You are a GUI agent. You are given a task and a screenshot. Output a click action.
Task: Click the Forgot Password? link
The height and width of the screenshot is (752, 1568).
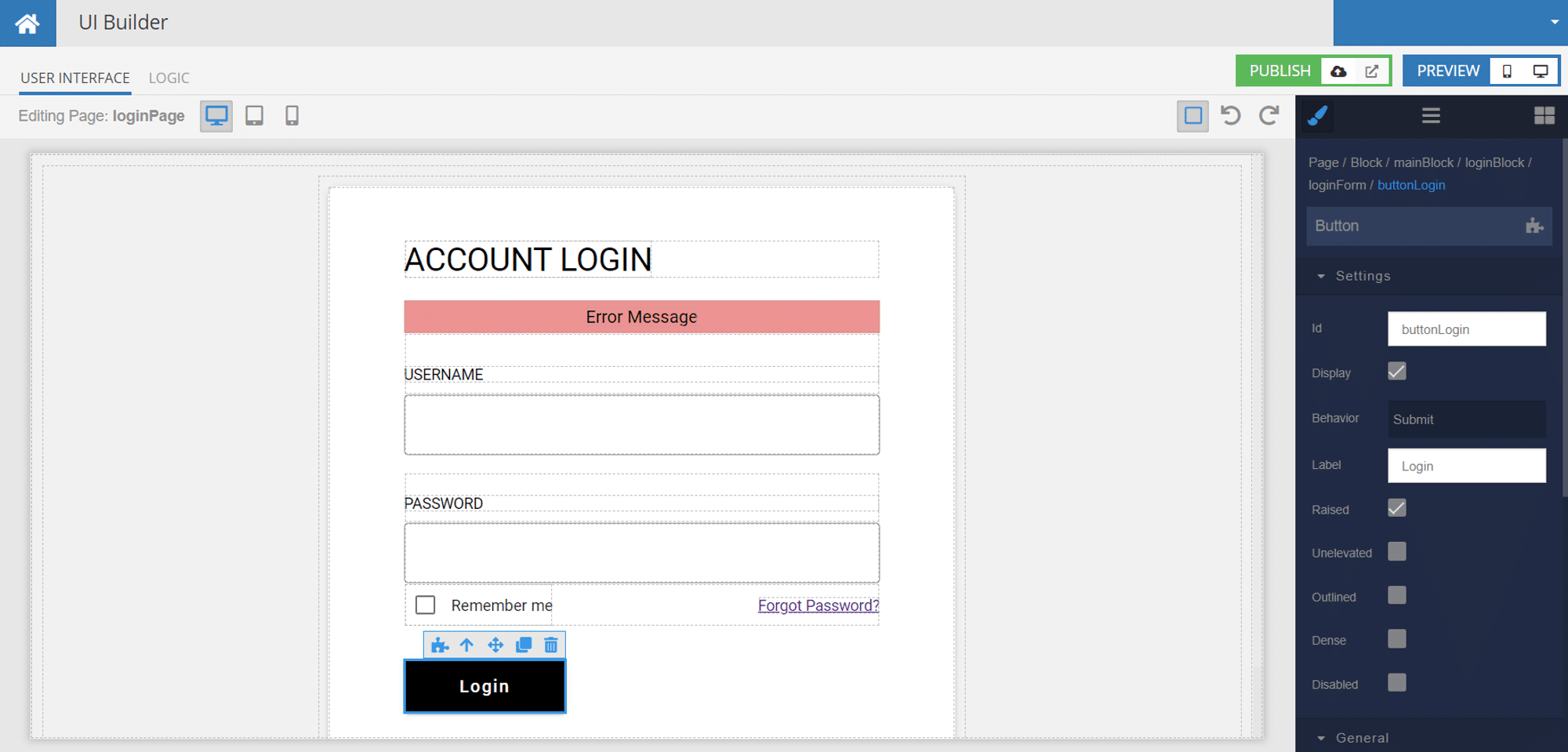click(x=818, y=605)
